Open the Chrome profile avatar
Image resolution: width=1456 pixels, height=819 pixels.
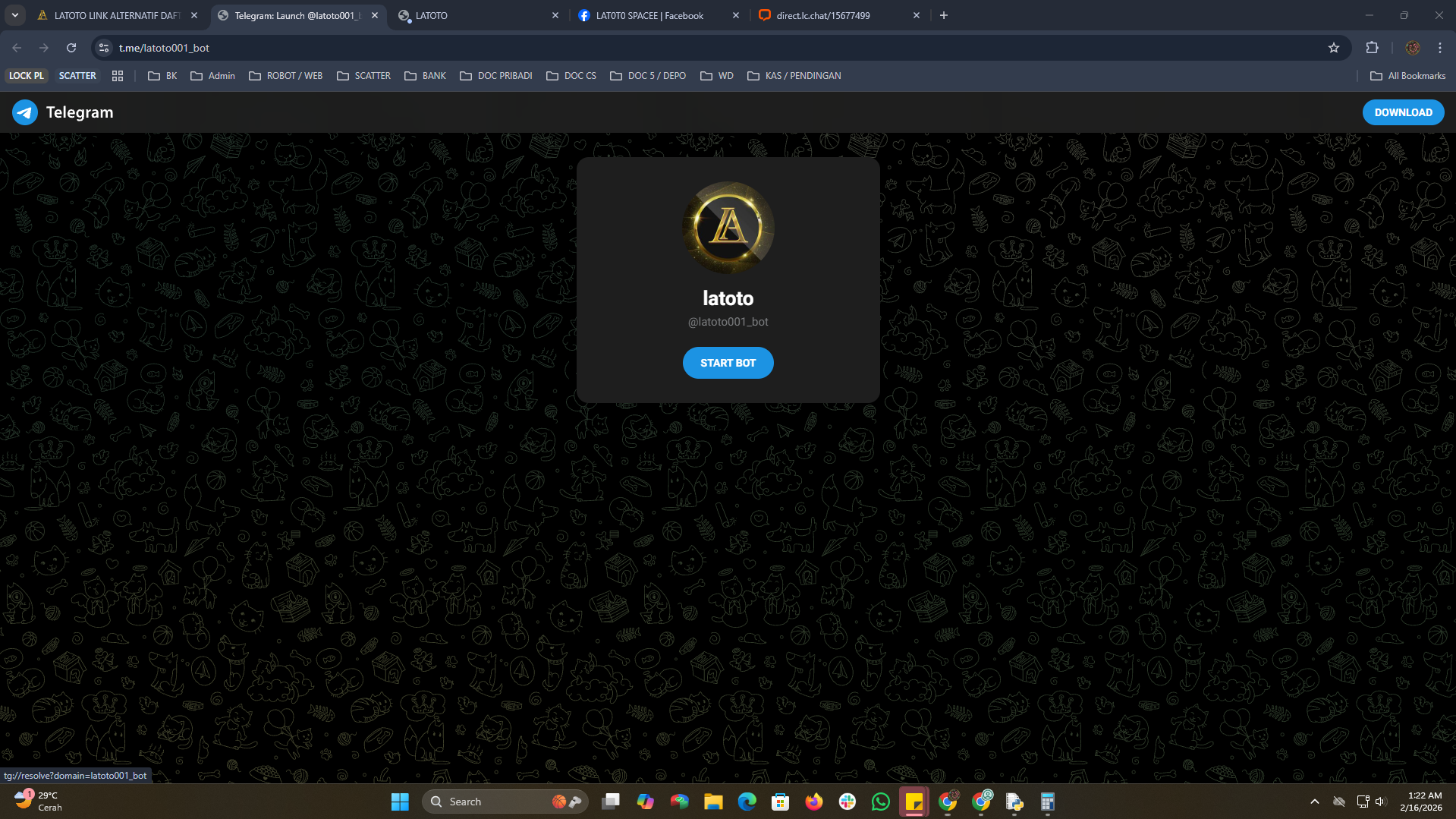[1413, 48]
